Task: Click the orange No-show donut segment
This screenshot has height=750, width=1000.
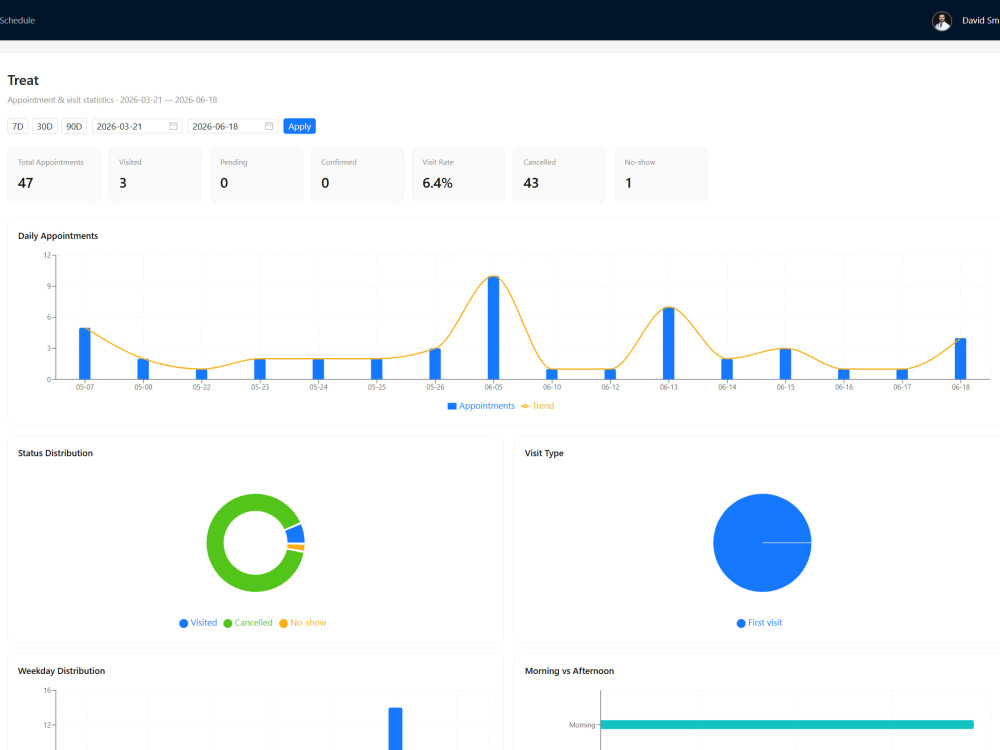Action: coord(296,547)
